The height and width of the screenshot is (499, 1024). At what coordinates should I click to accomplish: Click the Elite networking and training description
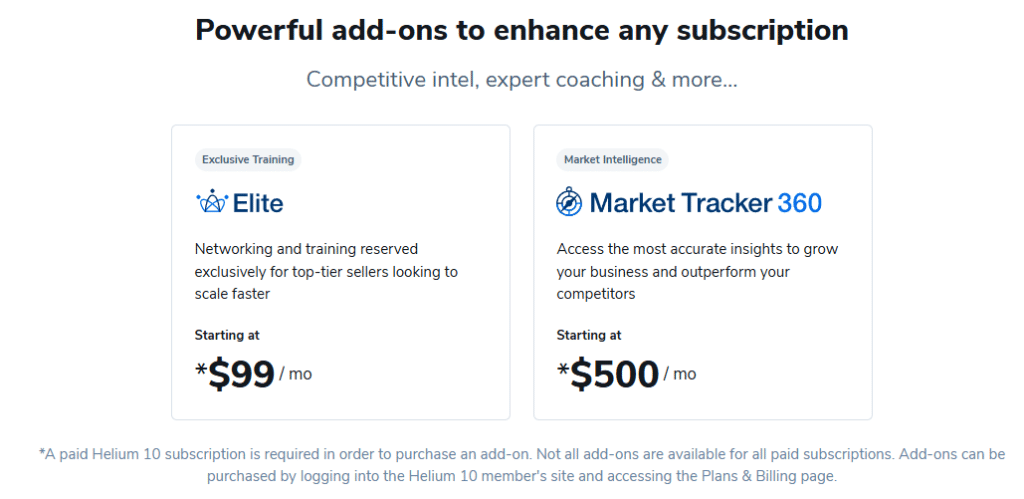tap(326, 271)
